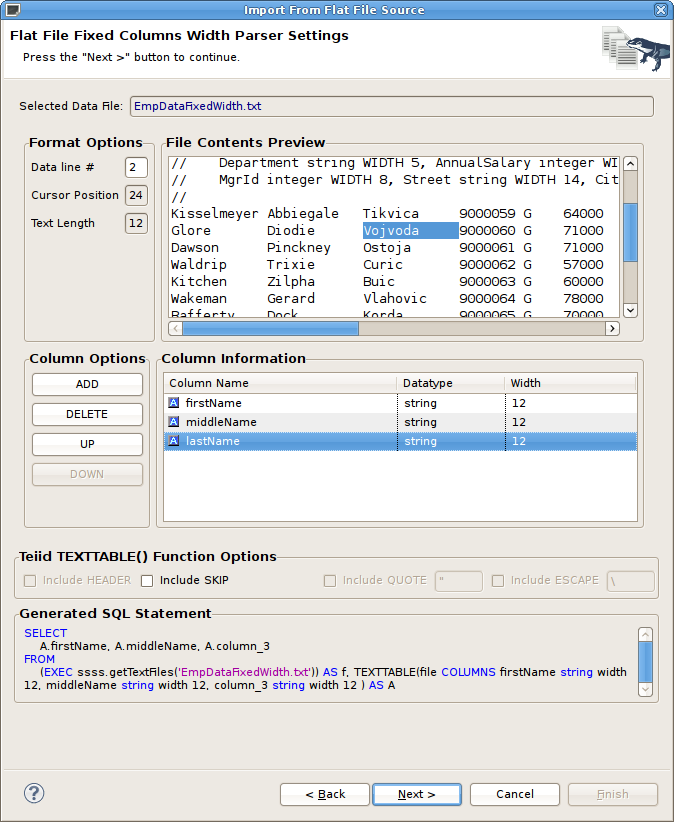Image resolution: width=674 pixels, height=822 pixels.
Task: Close the Import From Flat File dialog
Action: 661,10
